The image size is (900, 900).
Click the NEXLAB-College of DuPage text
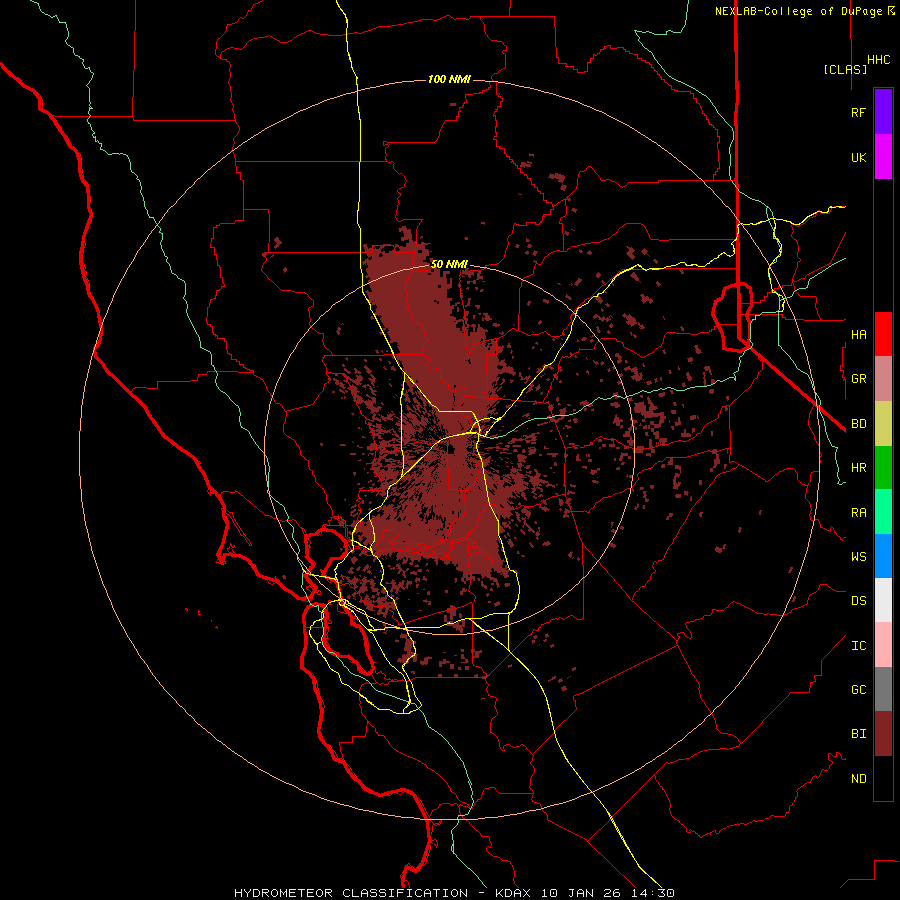pyautogui.click(x=798, y=11)
